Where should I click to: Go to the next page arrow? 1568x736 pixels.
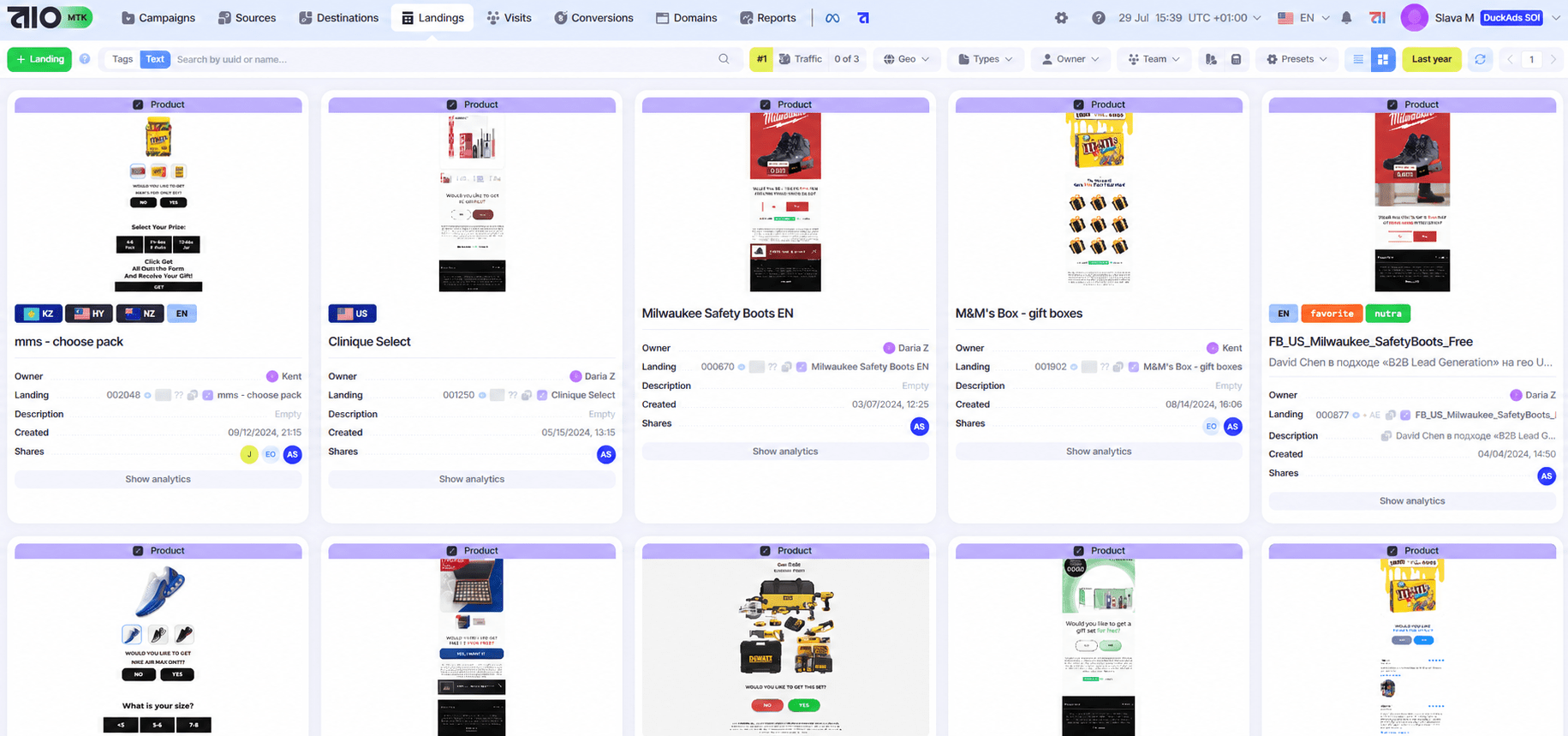tap(1553, 59)
